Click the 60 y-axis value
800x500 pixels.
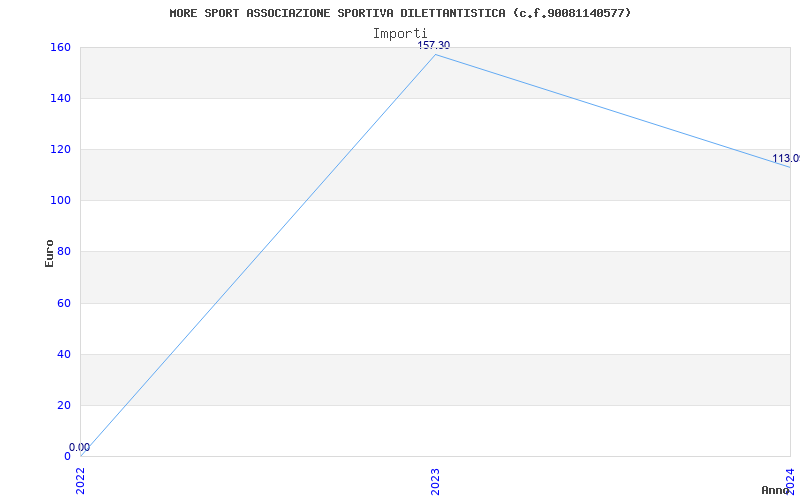64,303
